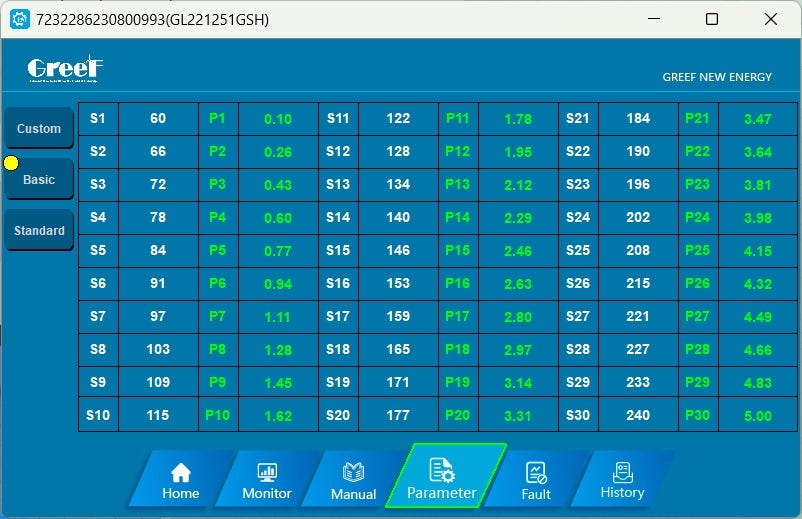The width and height of the screenshot is (802, 519).
Task: Open the Monitor chart icon
Action: [x=267, y=472]
